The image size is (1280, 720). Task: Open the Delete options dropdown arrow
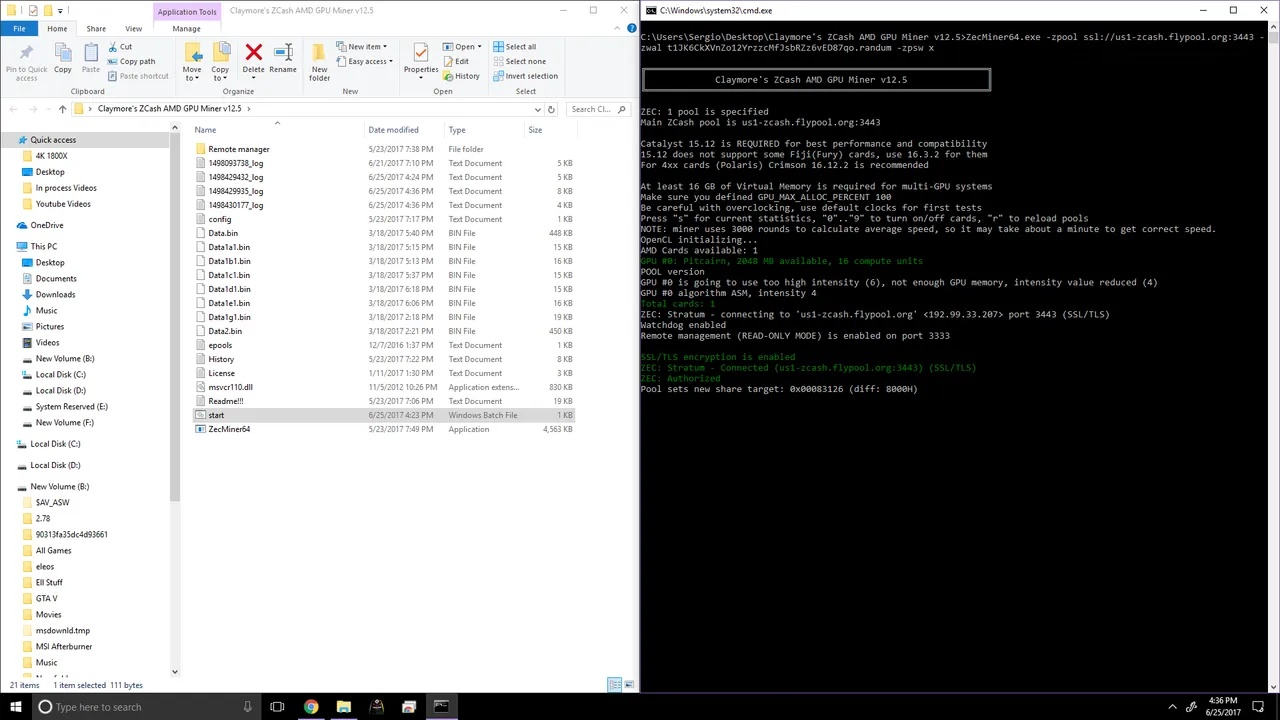click(253, 79)
